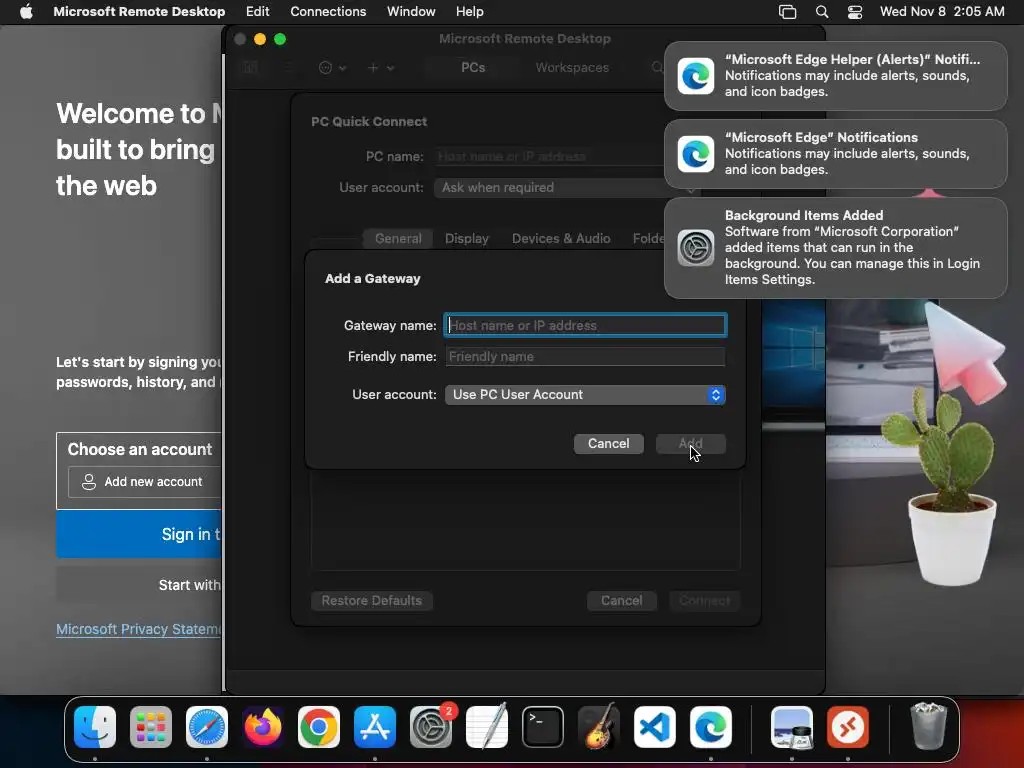The image size is (1024, 768).
Task: Click the blue Sign in button in Edge
Action: [139, 534]
